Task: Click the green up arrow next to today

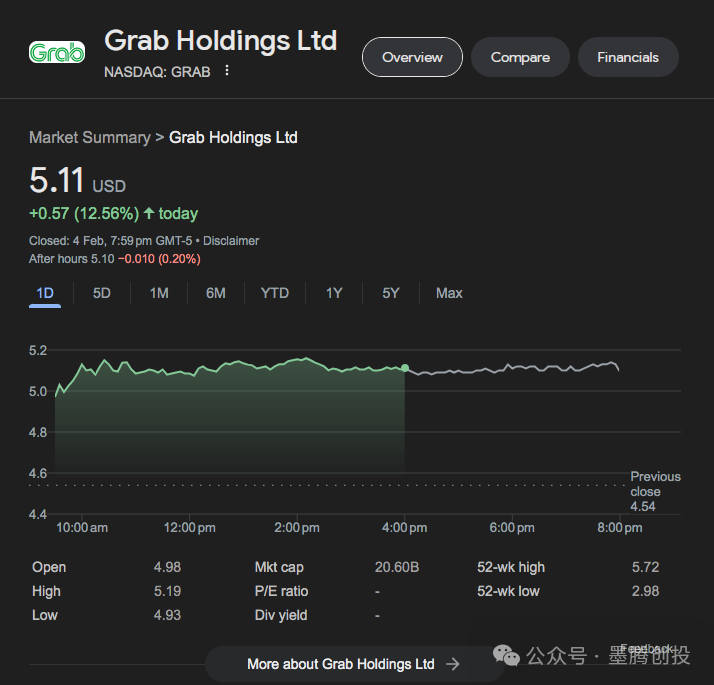Action: pyautogui.click(x=149, y=213)
